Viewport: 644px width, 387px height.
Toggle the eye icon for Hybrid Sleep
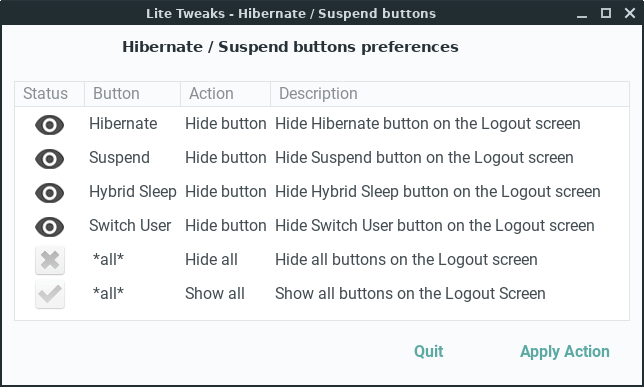coord(50,193)
